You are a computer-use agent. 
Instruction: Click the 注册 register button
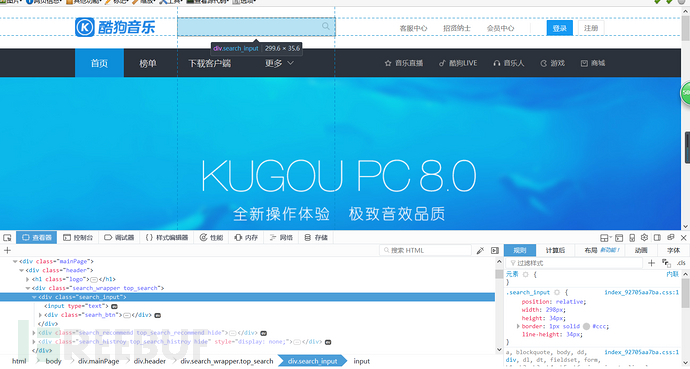coord(591,28)
